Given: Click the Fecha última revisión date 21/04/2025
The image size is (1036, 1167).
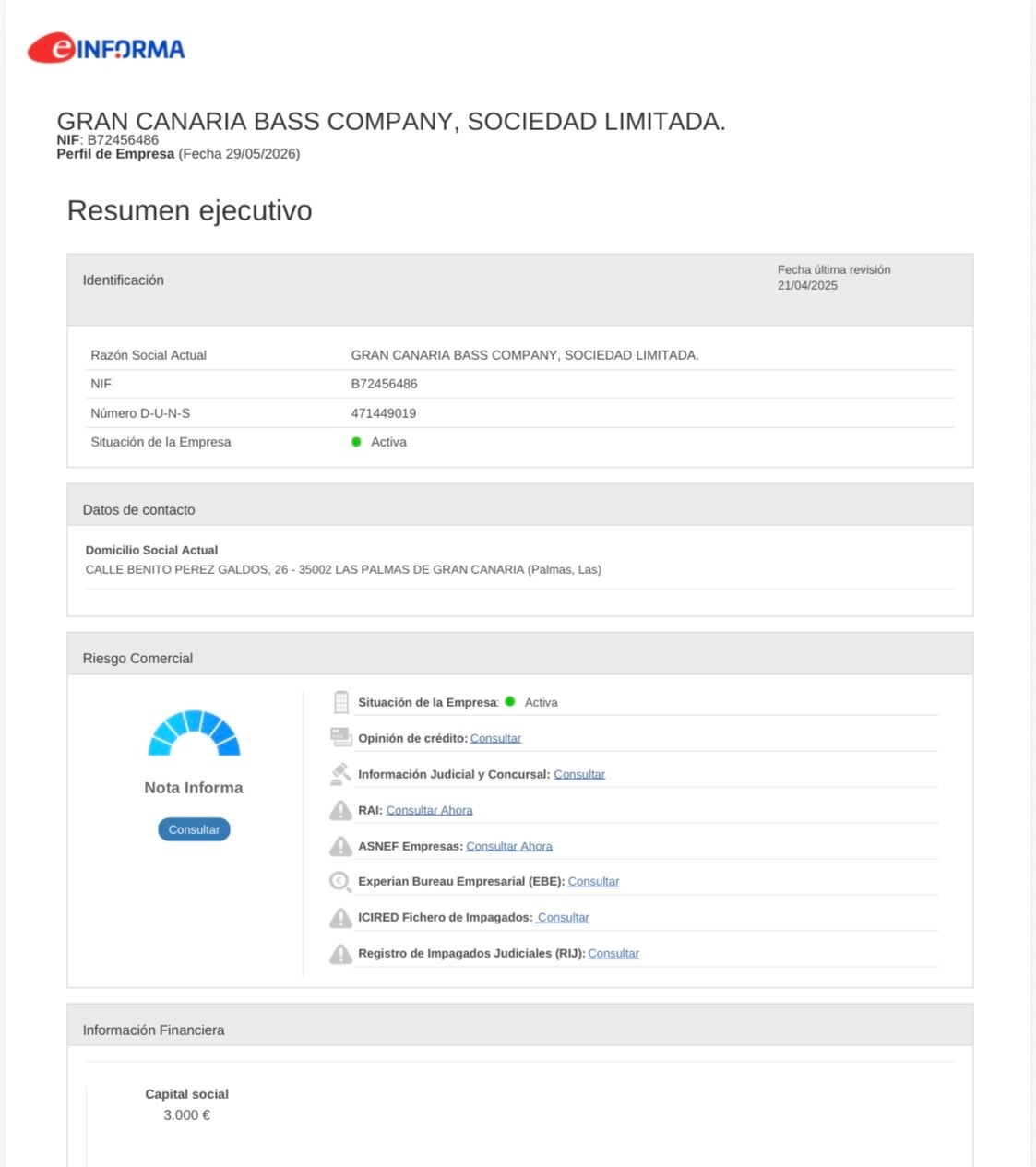Looking at the screenshot, I should pyautogui.click(x=807, y=285).
